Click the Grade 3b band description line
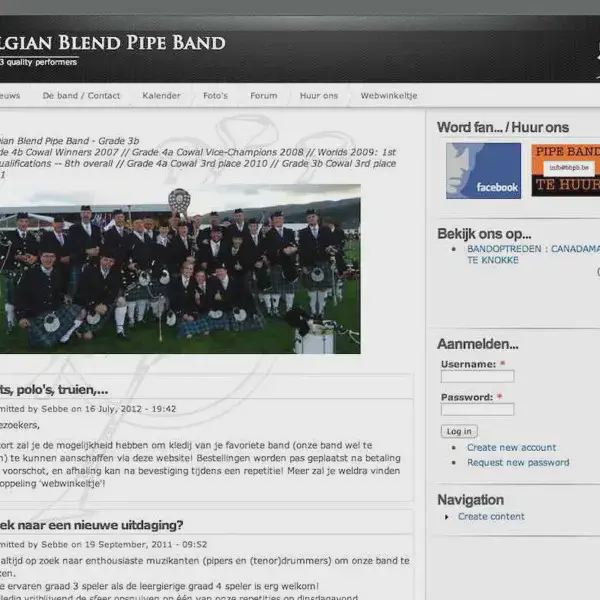Screen dimensions: 600x600 click(69, 141)
